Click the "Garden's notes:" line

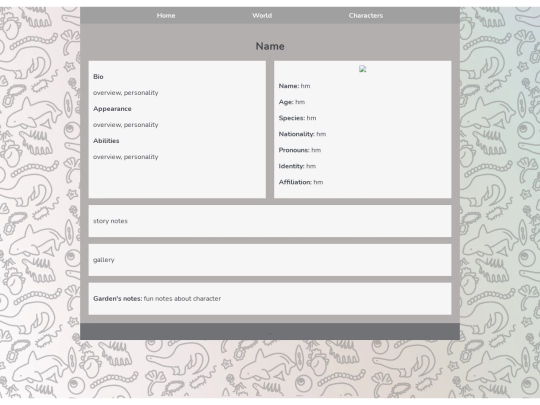click(157, 299)
